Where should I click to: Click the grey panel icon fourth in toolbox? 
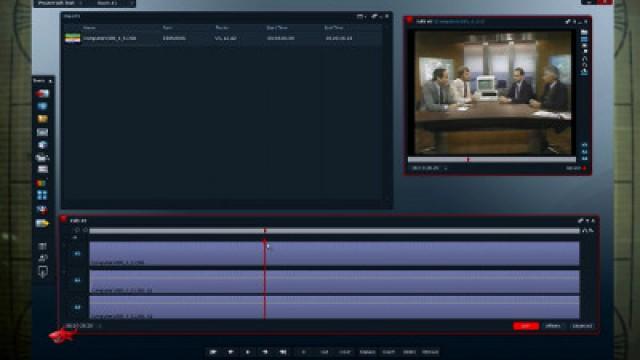(x=42, y=132)
